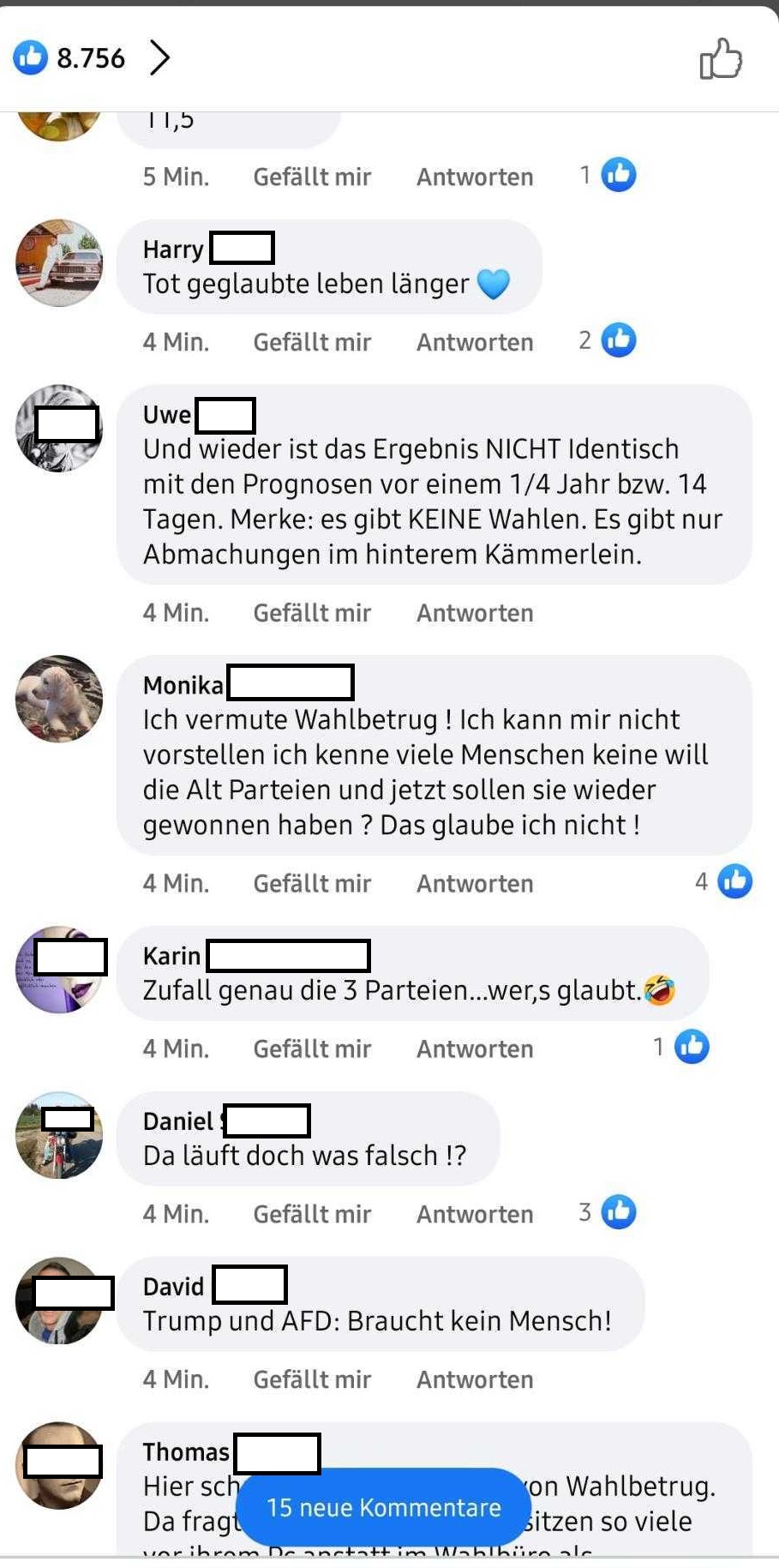Open Thomas's profile picture
The height and width of the screenshot is (1568, 779).
click(59, 1465)
